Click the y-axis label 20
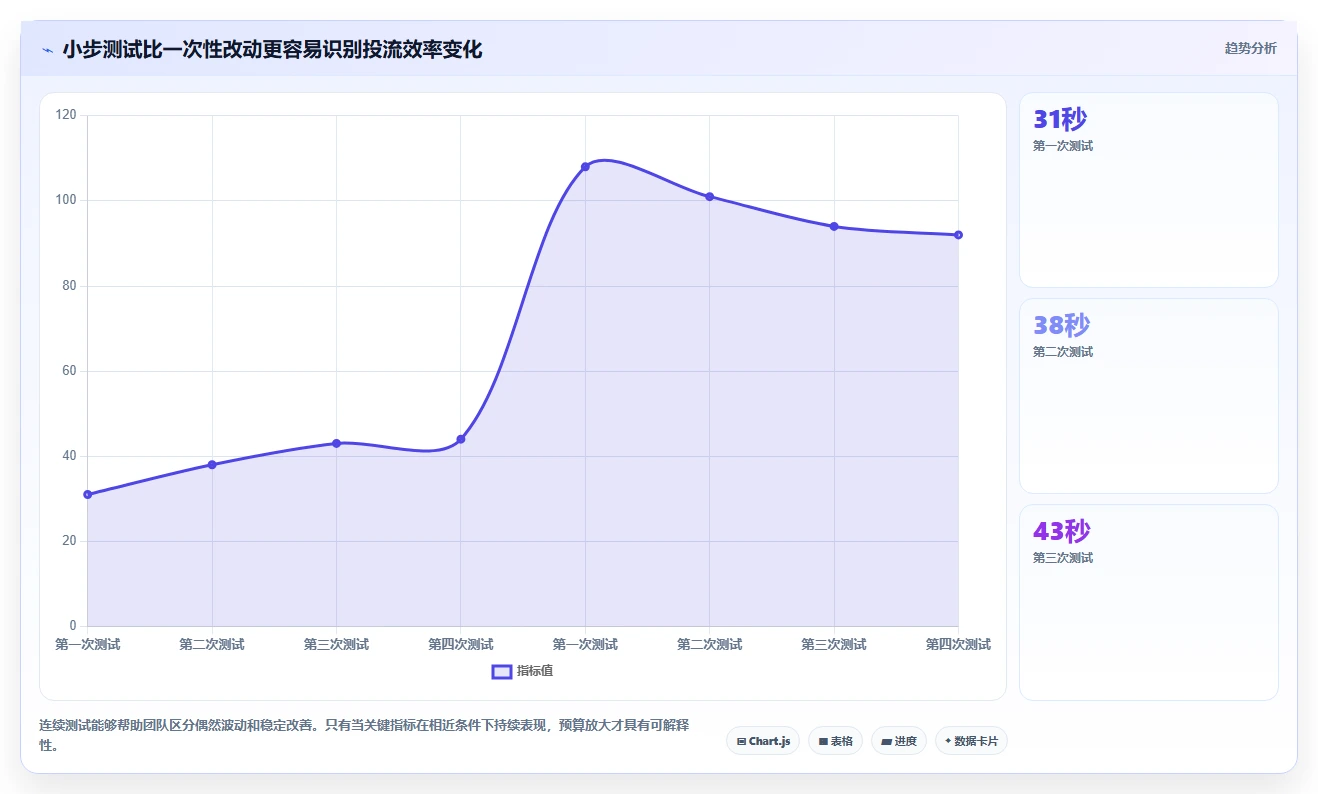 tap(69, 541)
